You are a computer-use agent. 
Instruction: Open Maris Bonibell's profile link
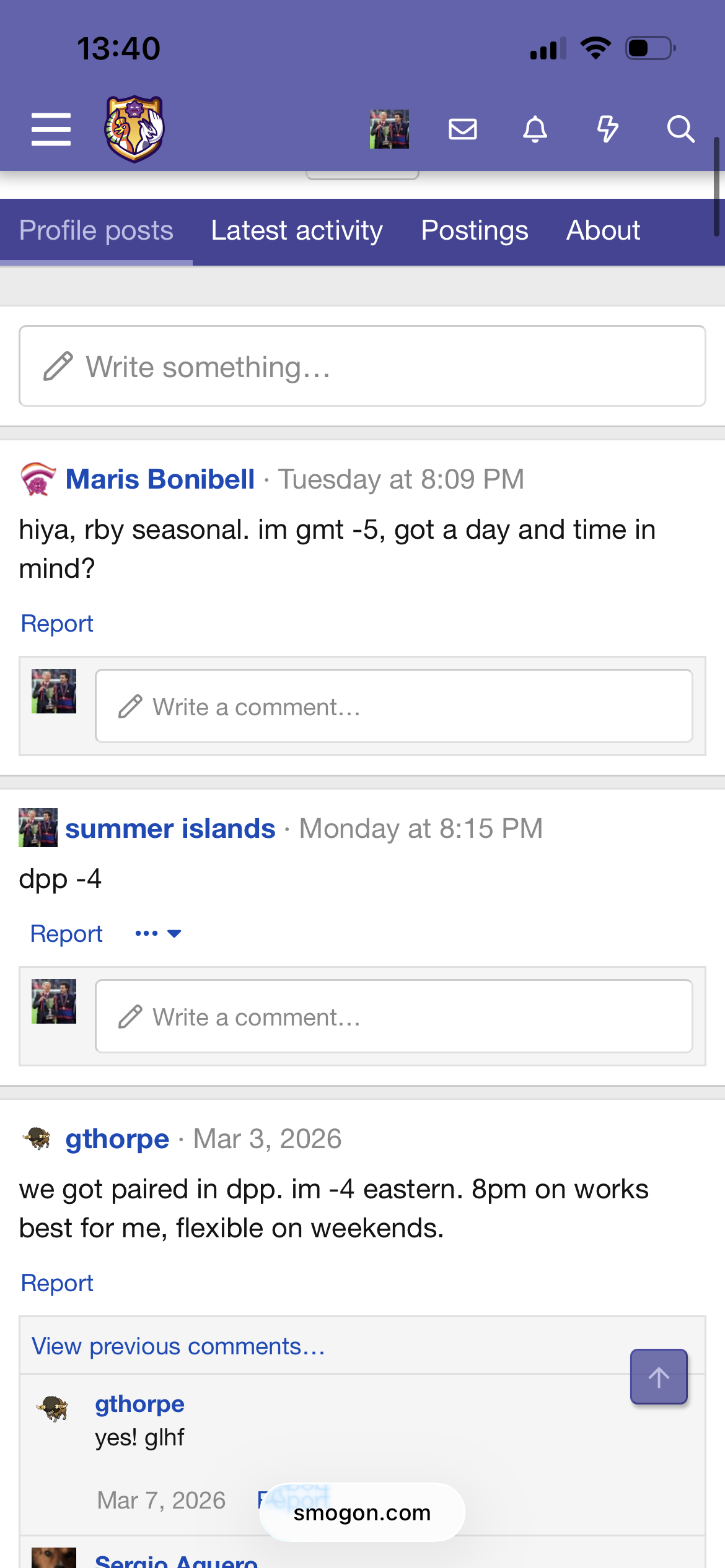pos(160,479)
